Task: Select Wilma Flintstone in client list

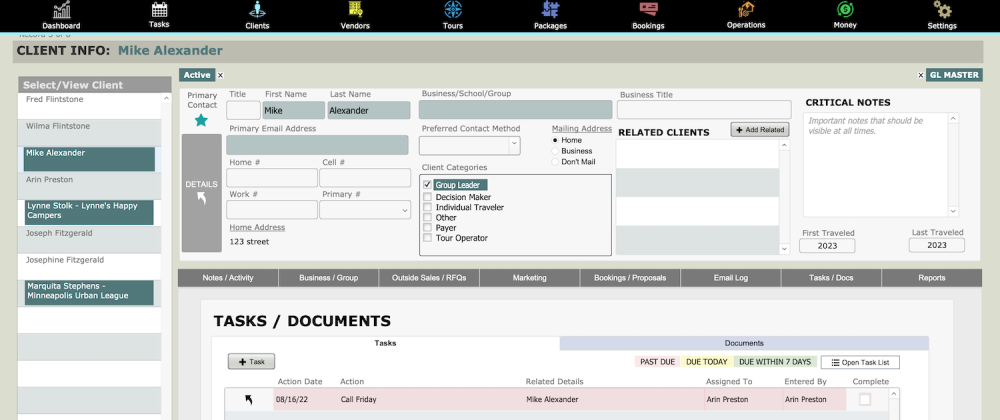Action: [x=89, y=133]
